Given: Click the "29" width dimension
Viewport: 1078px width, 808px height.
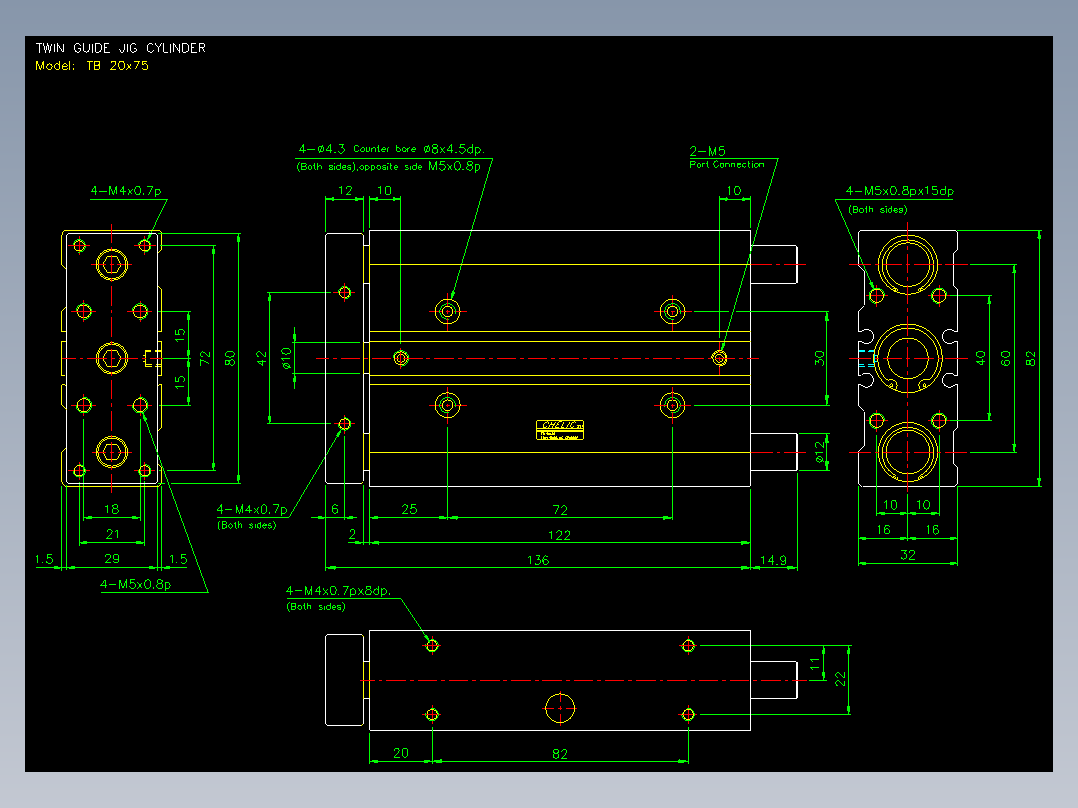Looking at the screenshot, I should coord(112,559).
